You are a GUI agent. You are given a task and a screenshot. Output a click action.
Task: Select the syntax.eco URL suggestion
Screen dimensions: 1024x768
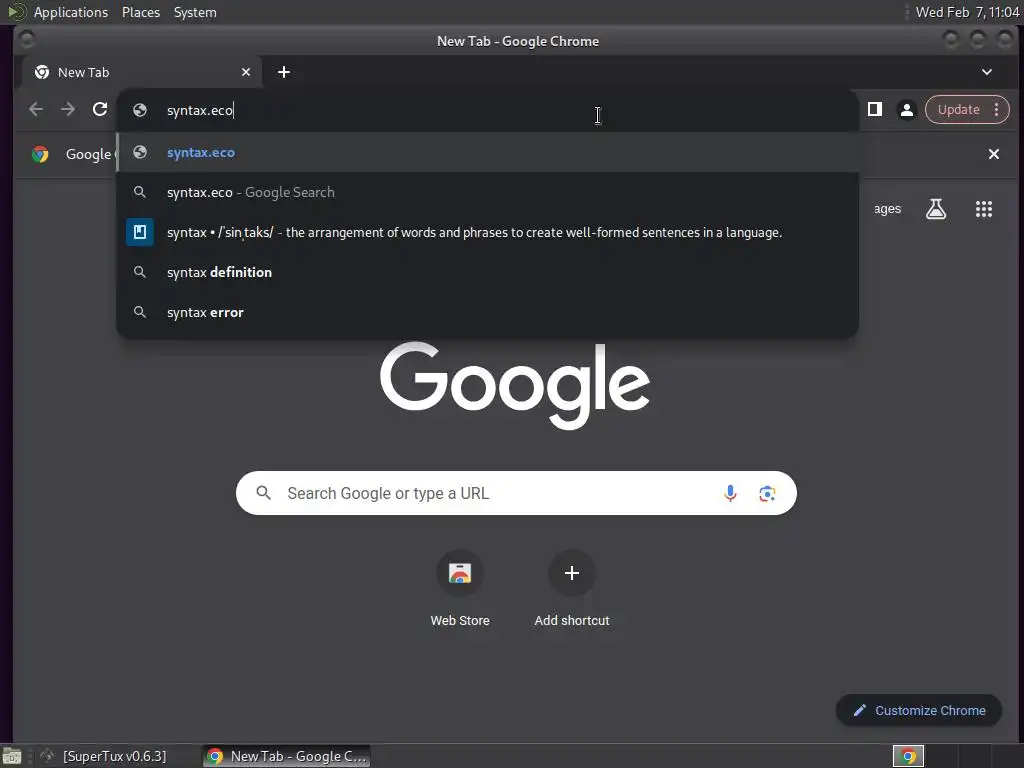click(488, 152)
